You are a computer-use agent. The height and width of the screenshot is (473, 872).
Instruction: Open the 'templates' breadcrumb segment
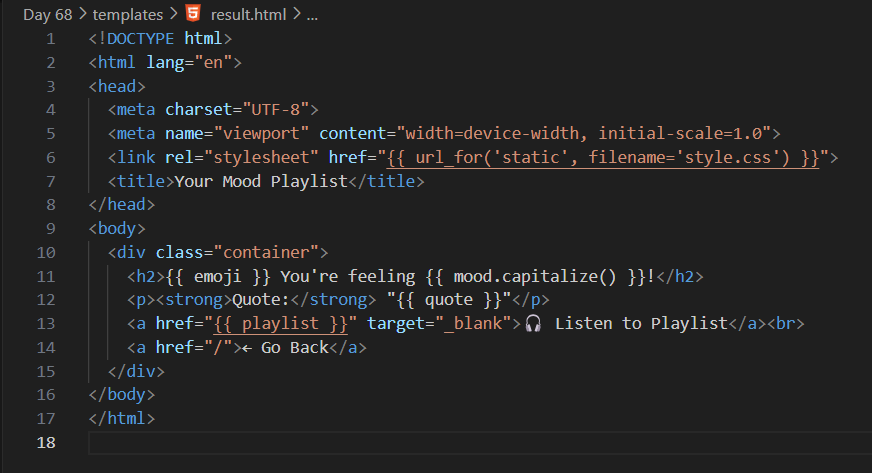pyautogui.click(x=128, y=14)
